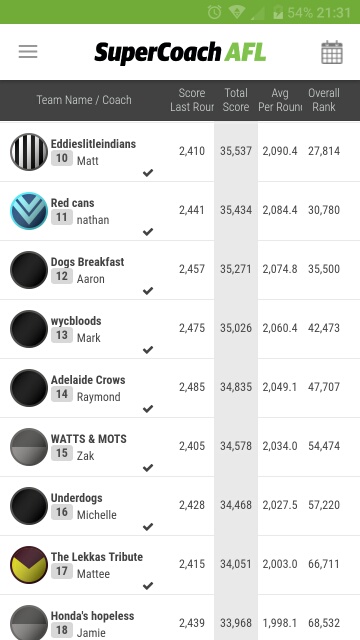Sort by Total Score column header

coord(236,100)
